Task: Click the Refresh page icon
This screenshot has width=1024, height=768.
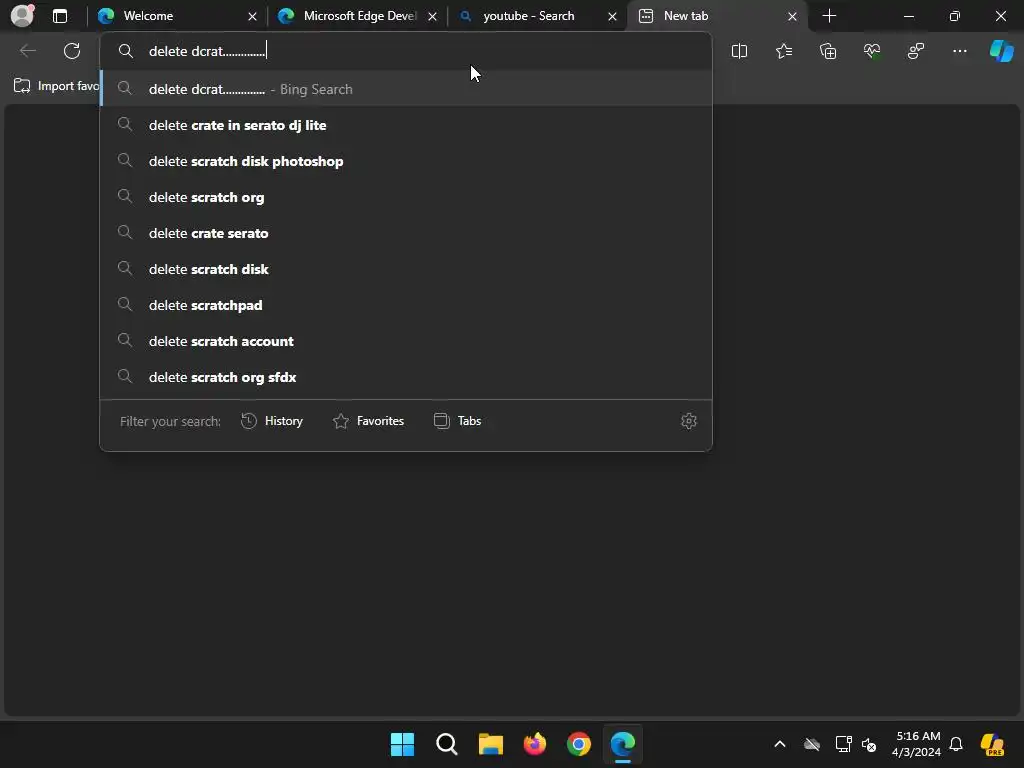Action: pos(72,51)
